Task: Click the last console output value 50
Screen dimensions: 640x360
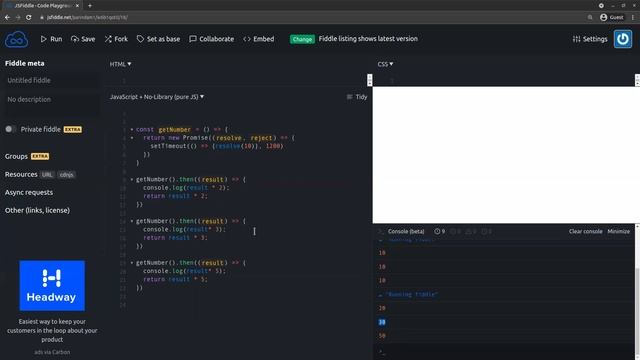Action: coord(382,336)
